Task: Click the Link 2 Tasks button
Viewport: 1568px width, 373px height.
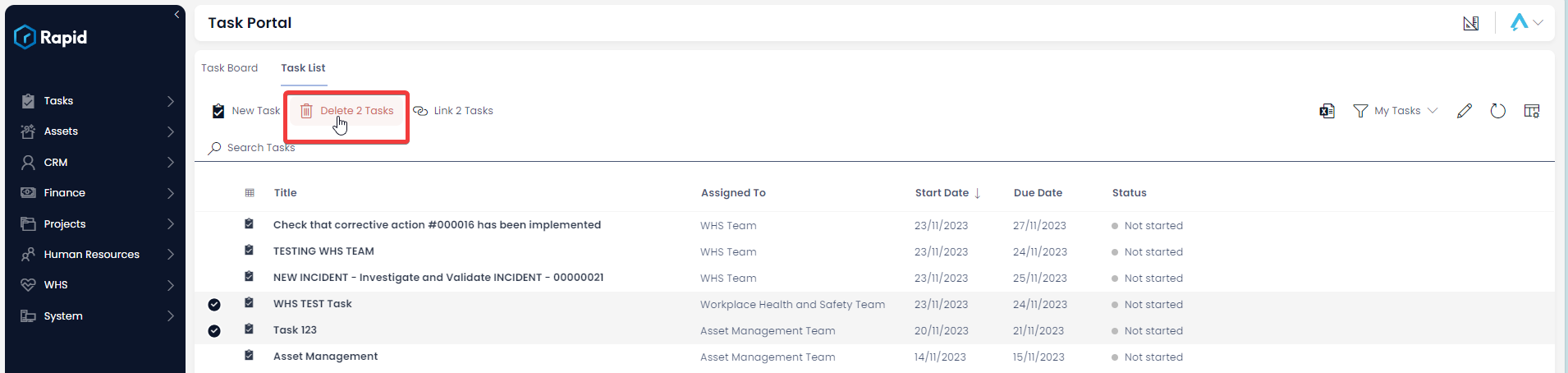Action: [453, 111]
